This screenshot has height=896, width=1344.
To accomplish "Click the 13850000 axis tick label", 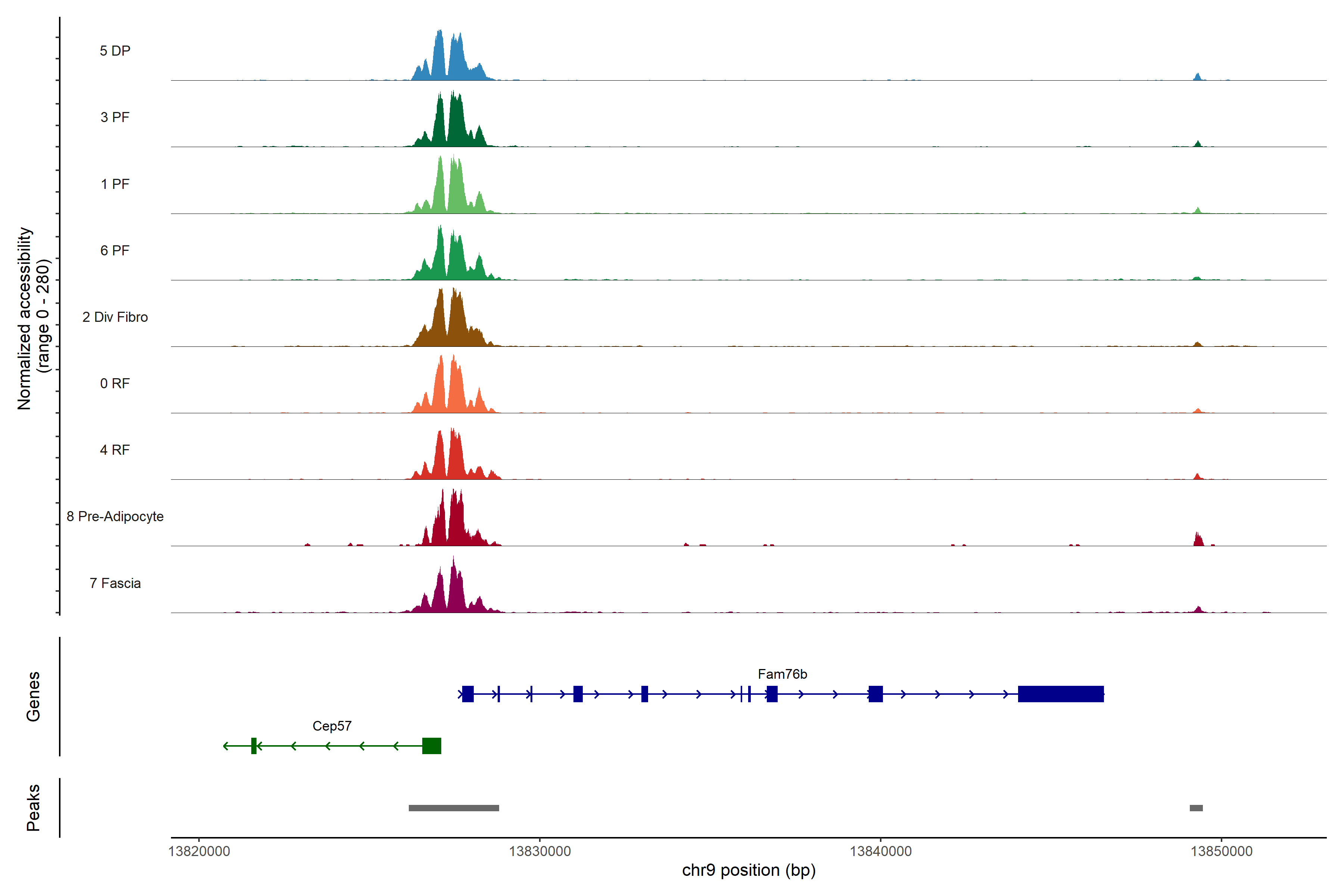I will 1221,852.
